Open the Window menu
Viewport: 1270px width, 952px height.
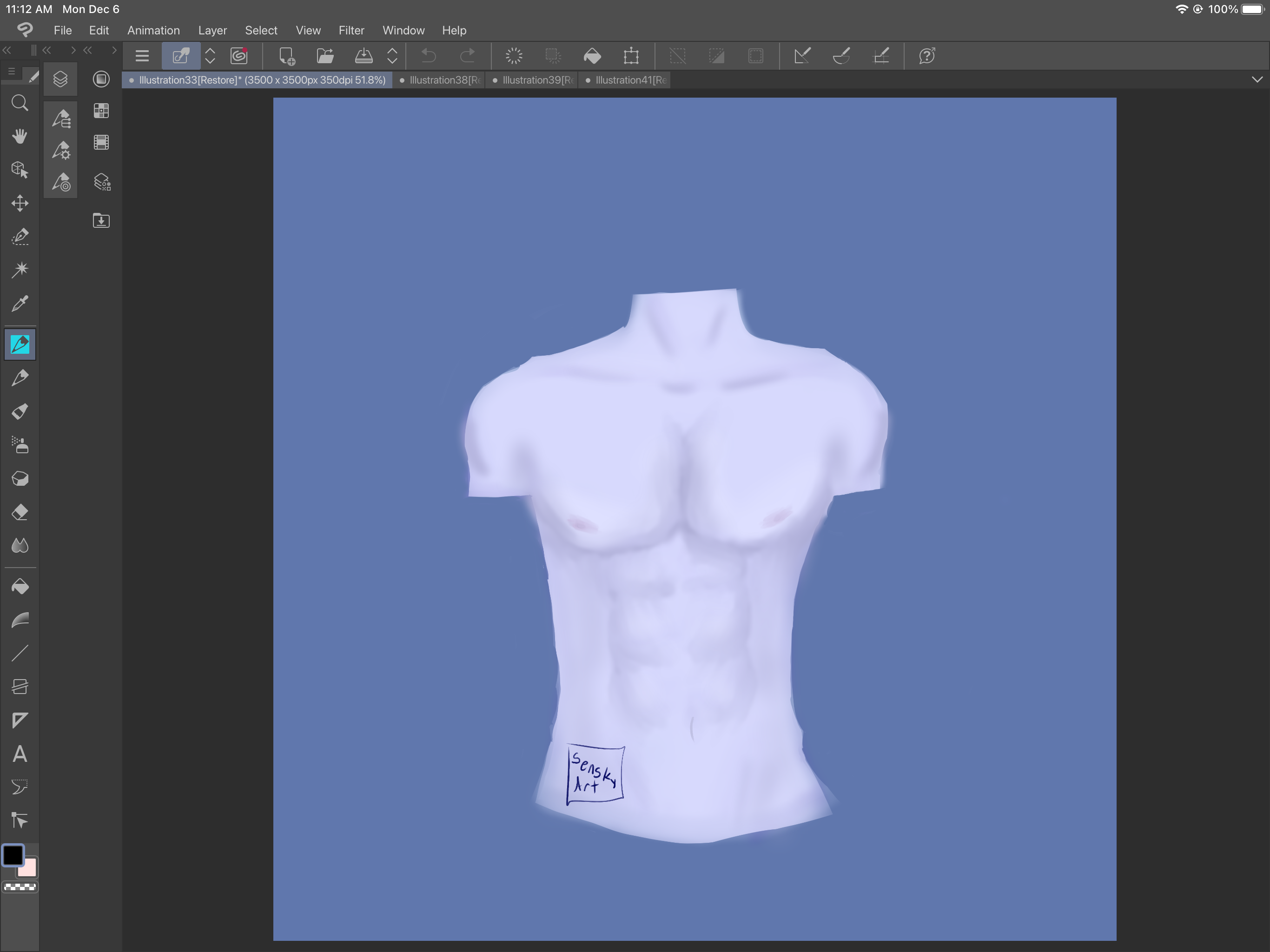(x=403, y=30)
